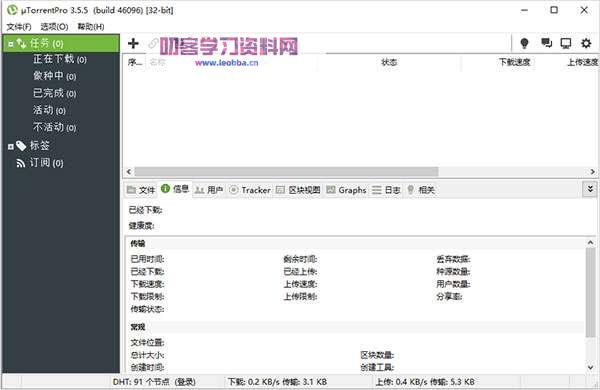The width and height of the screenshot is (600, 390).
Task: Click the left arrow of horizontal scrollbar
Action: click(129, 171)
